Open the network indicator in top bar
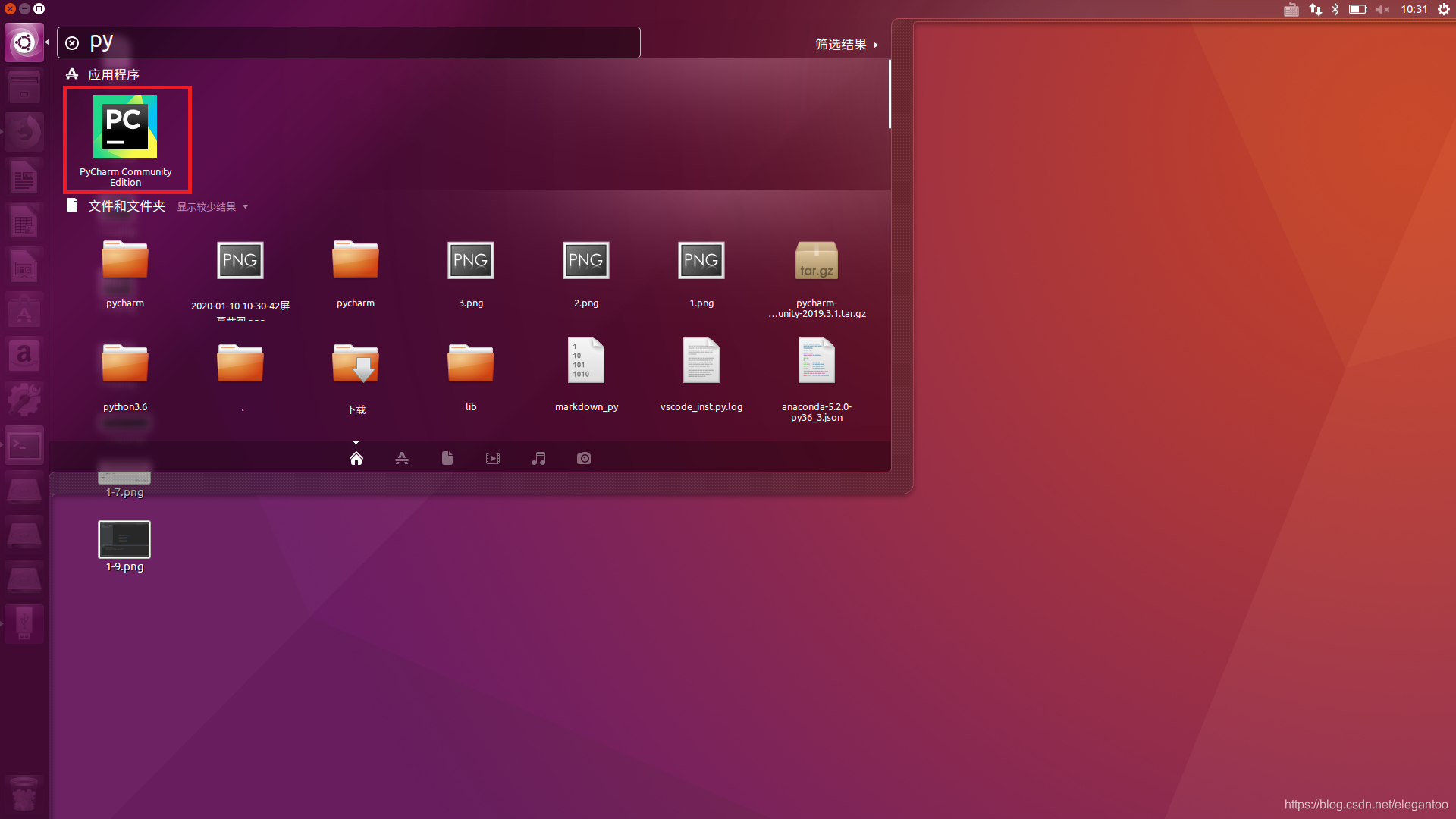1456x819 pixels. pos(1316,9)
